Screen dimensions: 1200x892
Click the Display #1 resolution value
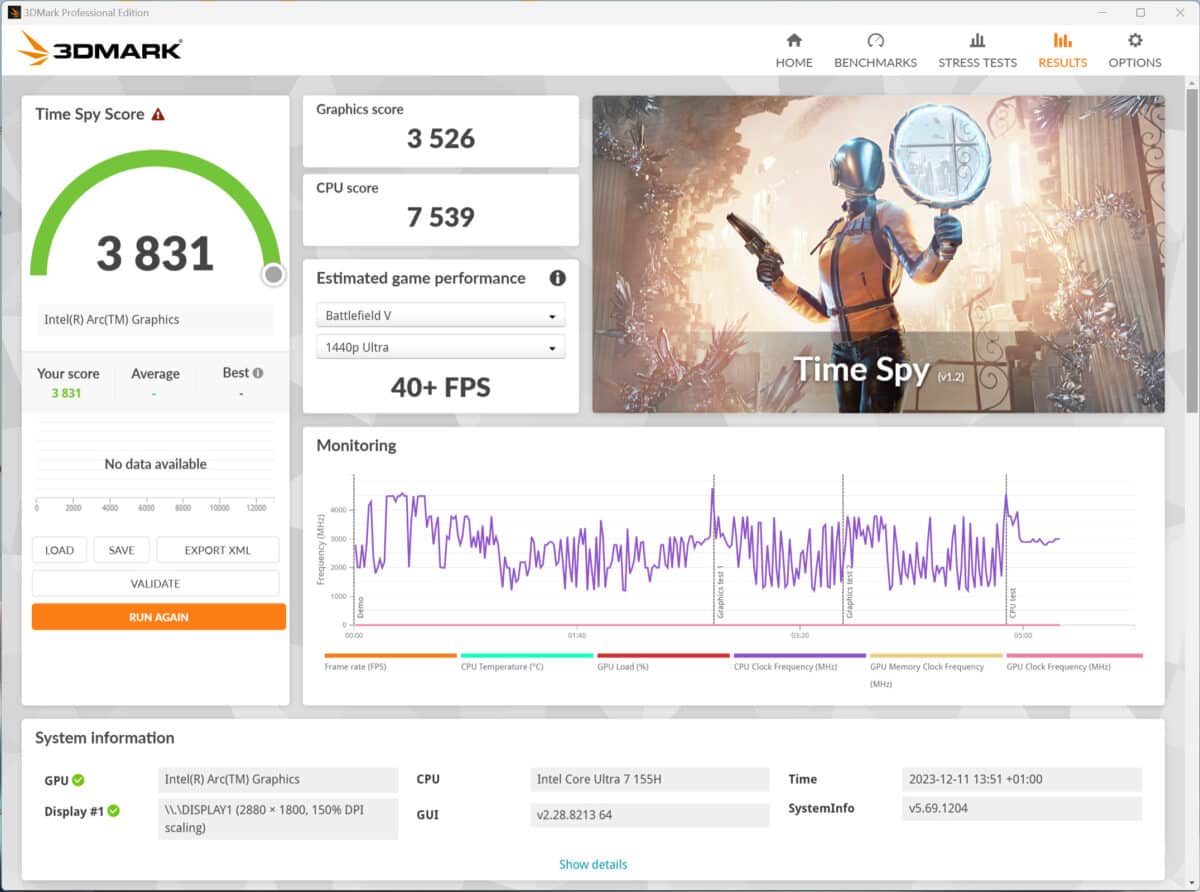pyautogui.click(x=278, y=819)
